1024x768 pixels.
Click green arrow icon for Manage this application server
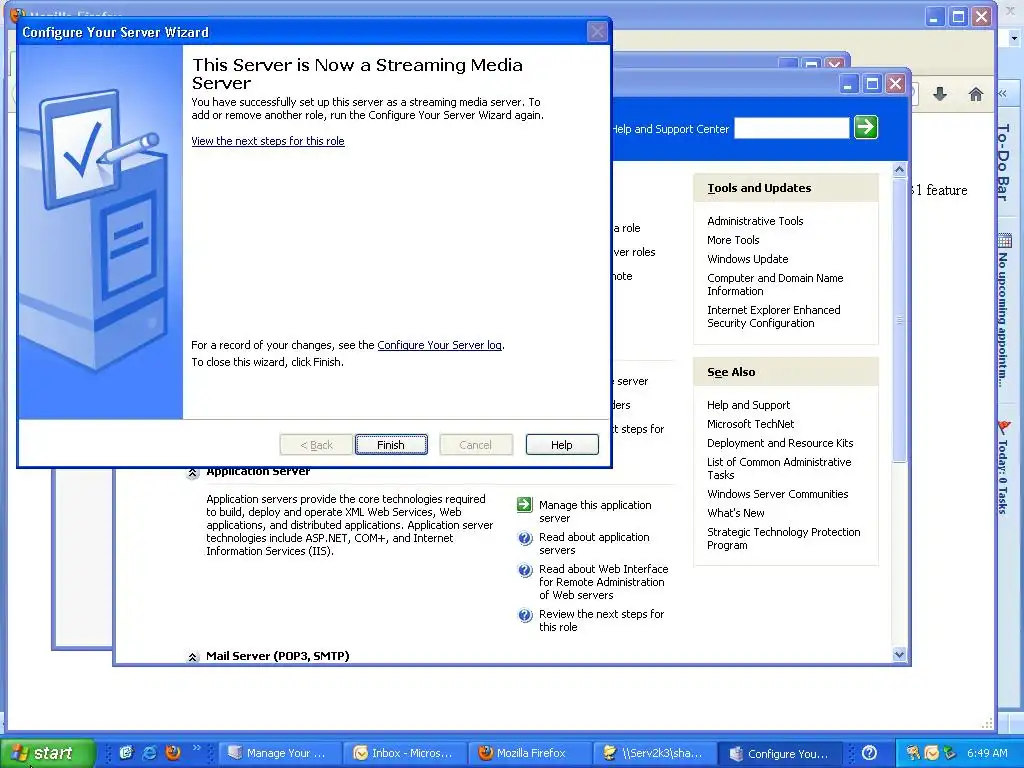(x=524, y=504)
